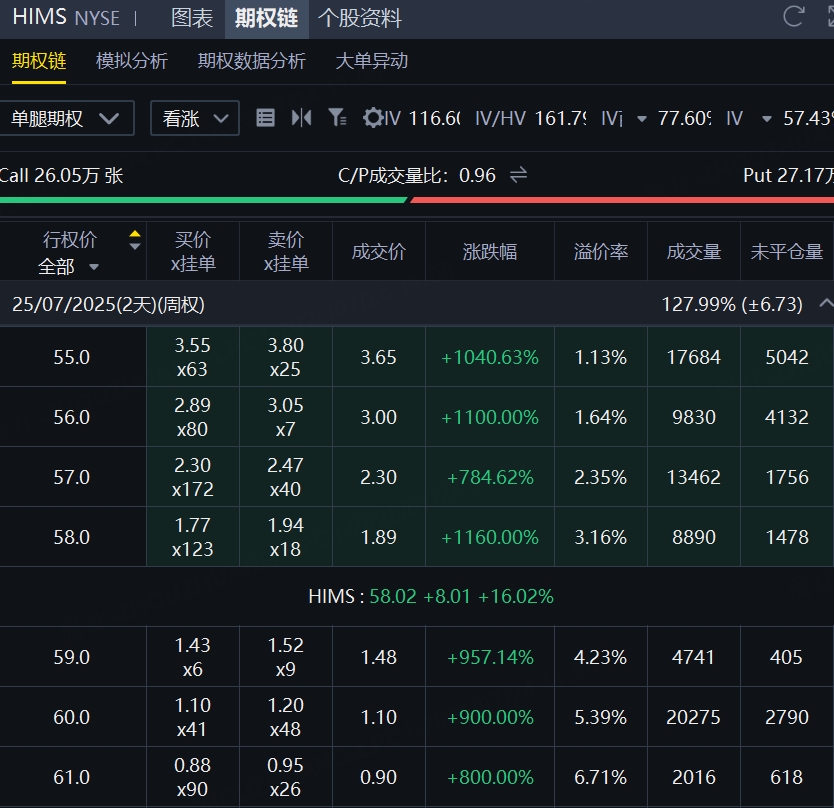Click the bid price 1.43 x6

[193, 657]
